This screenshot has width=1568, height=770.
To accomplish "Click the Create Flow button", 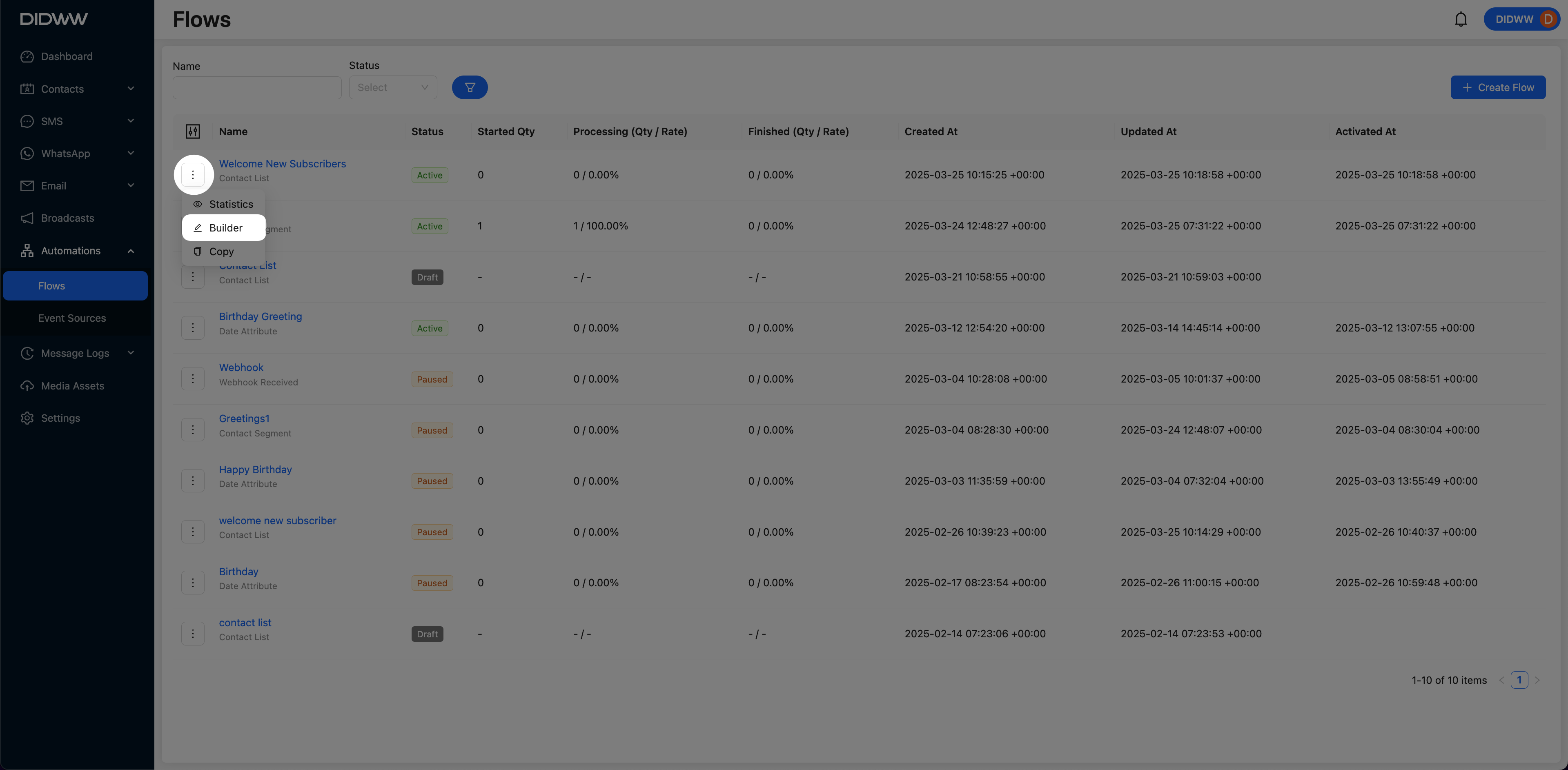I will (1497, 88).
